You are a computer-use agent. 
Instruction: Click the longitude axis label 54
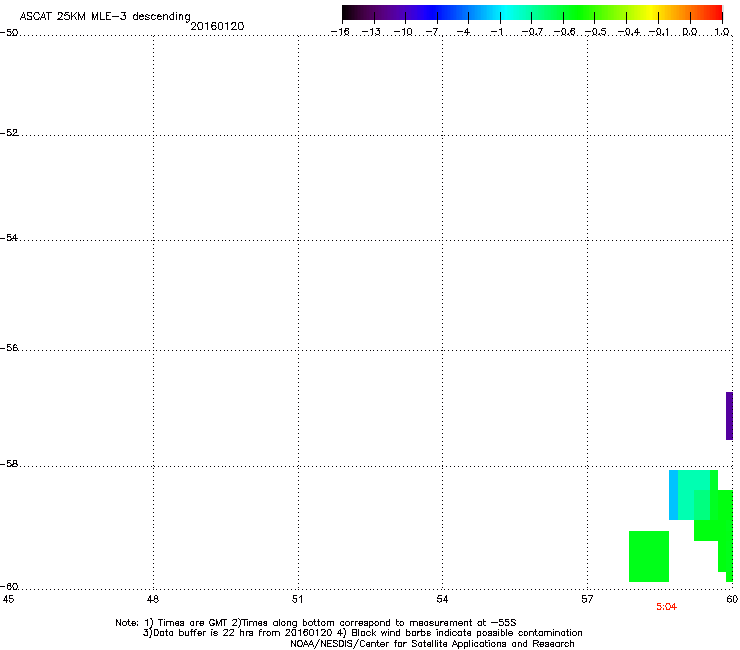point(442,599)
